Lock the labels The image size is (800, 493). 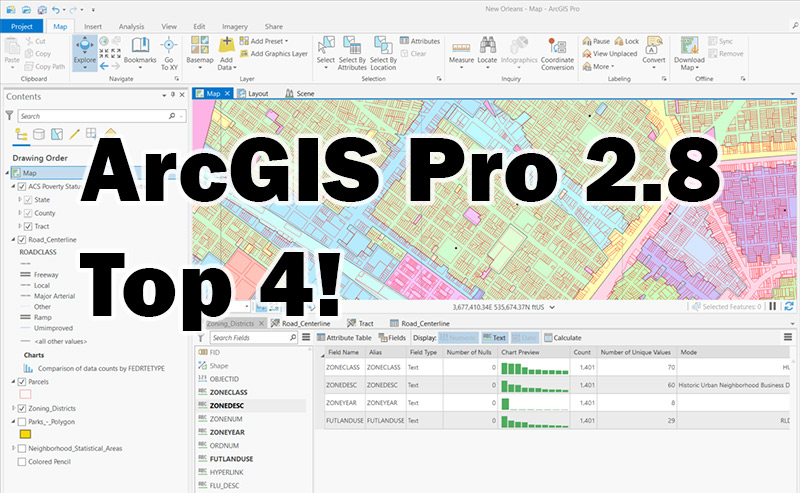[627, 41]
